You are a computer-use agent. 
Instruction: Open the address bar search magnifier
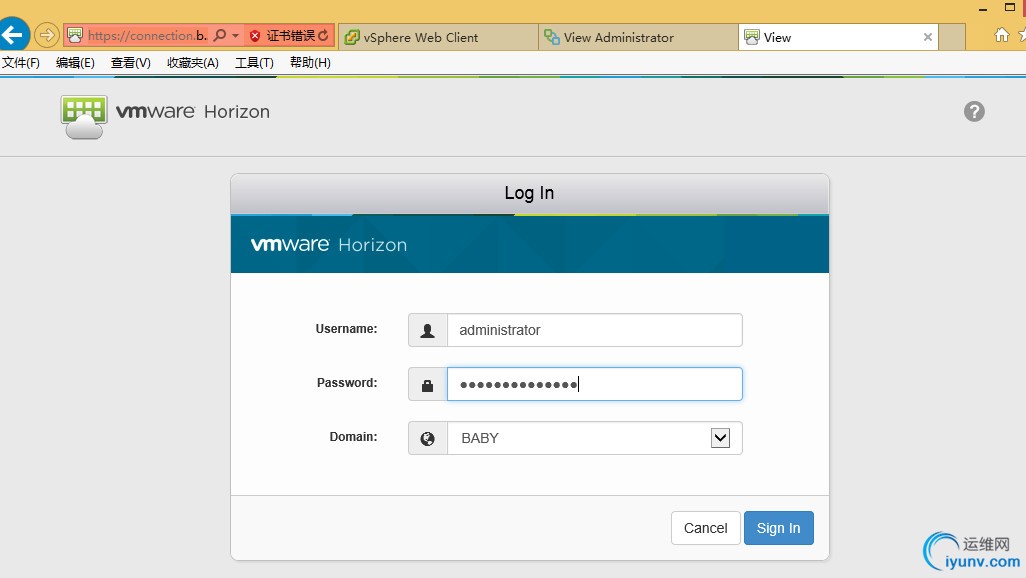(x=221, y=35)
